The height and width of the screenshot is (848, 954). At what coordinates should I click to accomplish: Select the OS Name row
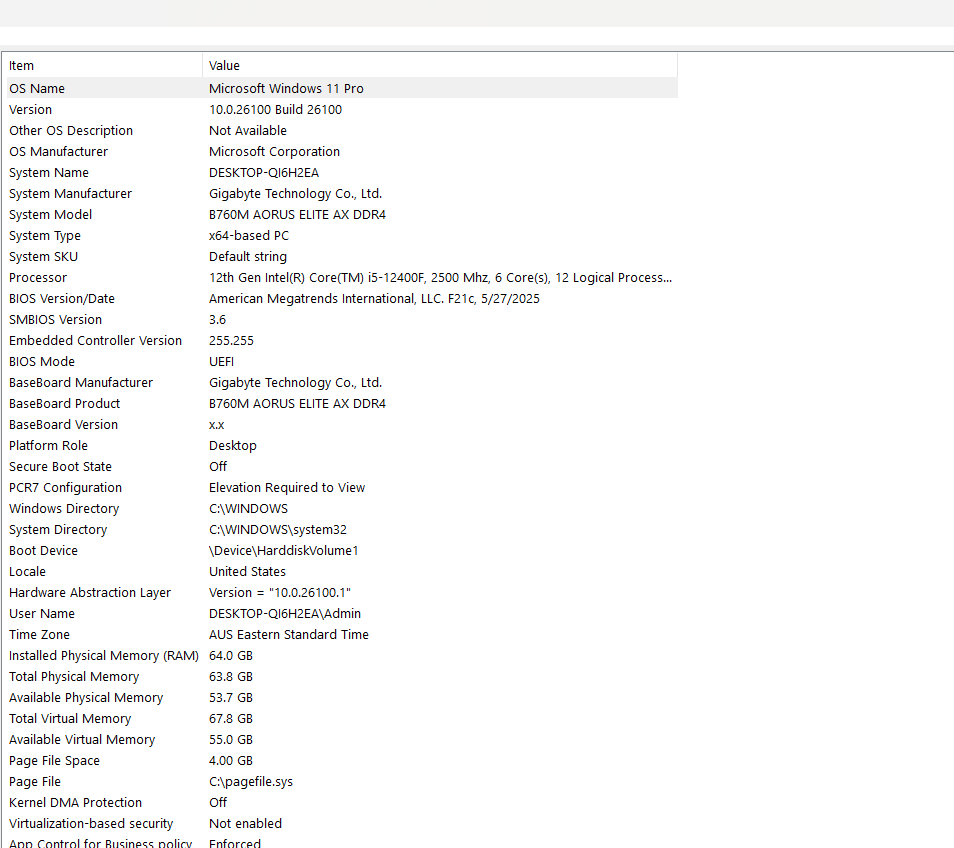coord(342,88)
